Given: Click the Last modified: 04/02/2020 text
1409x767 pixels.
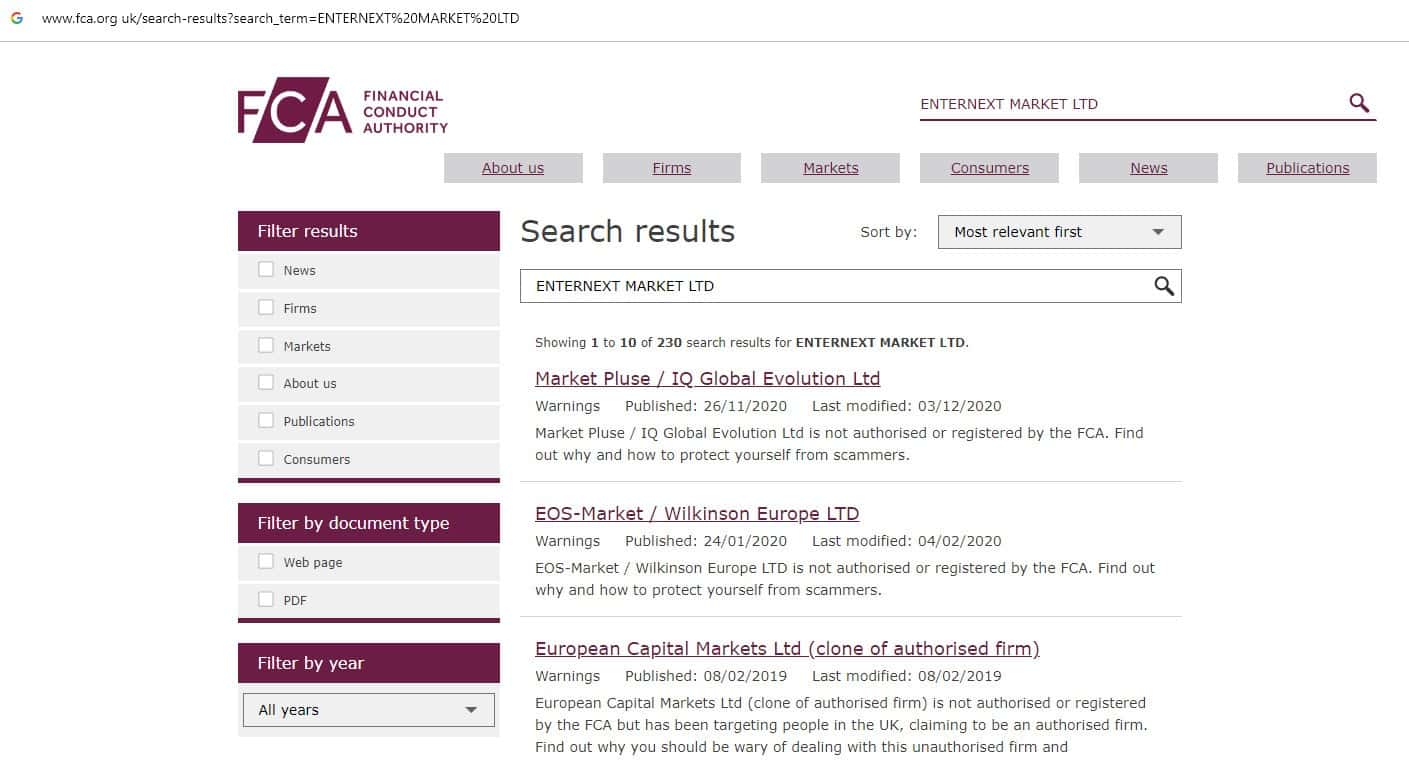Looking at the screenshot, I should pos(906,541).
